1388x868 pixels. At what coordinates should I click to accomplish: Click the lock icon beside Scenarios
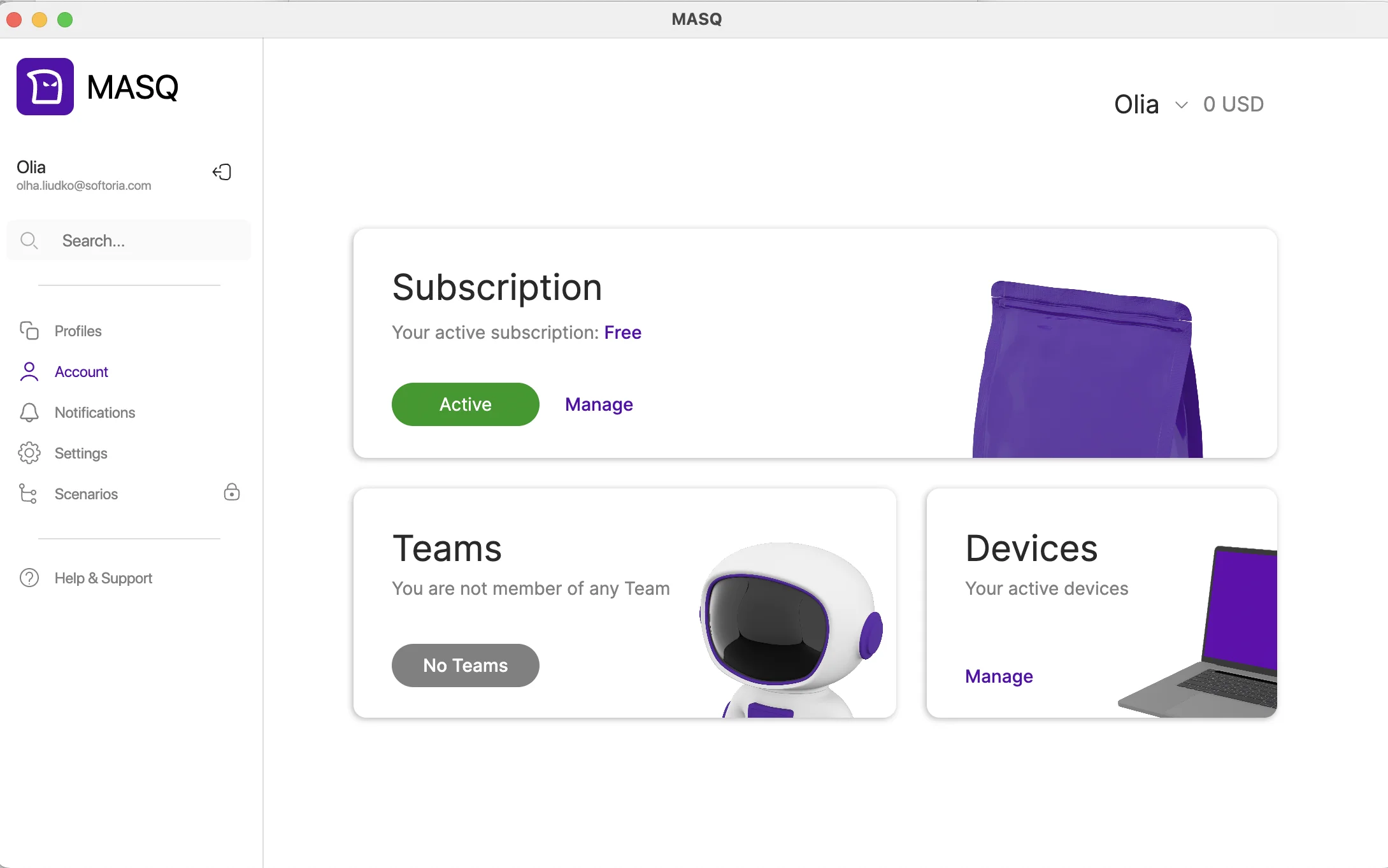point(232,492)
